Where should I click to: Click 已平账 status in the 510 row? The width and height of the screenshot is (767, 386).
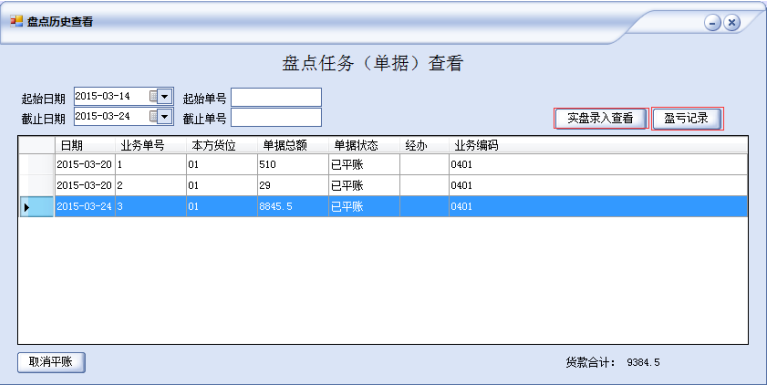[x=364, y=164]
